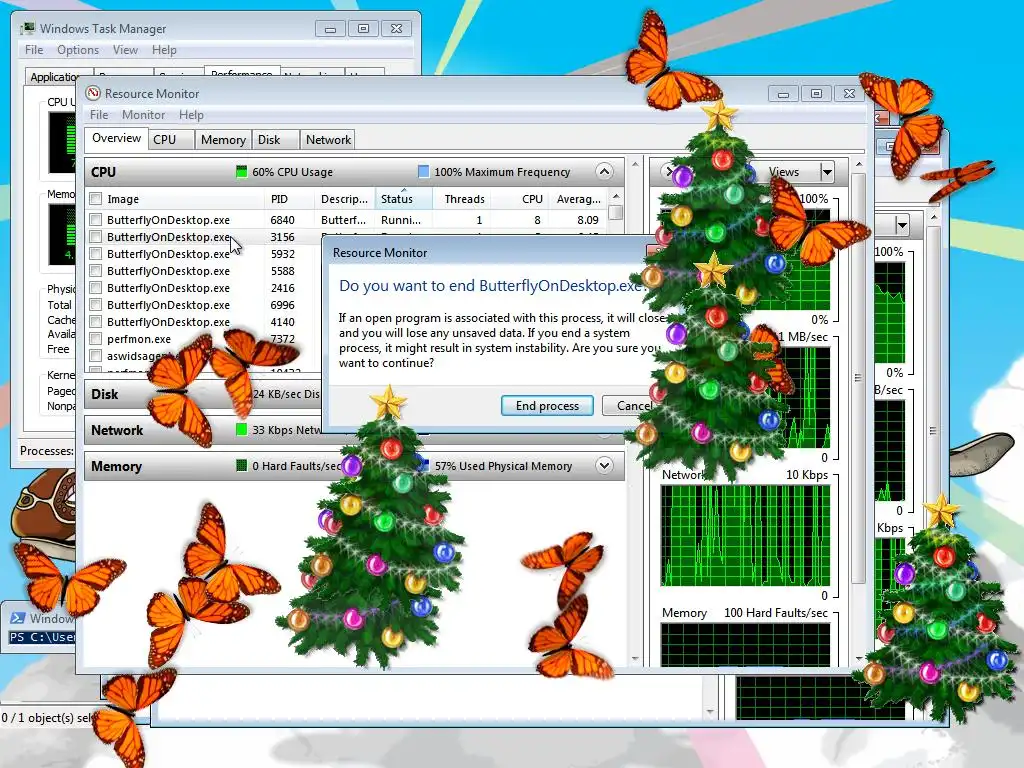Expand the Disk section bar

[202, 394]
